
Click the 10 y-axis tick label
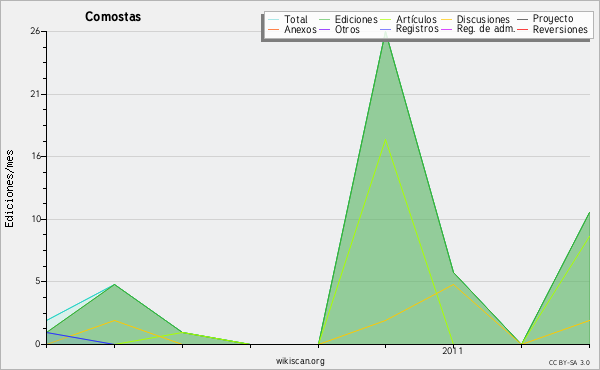pyautogui.click(x=35, y=219)
